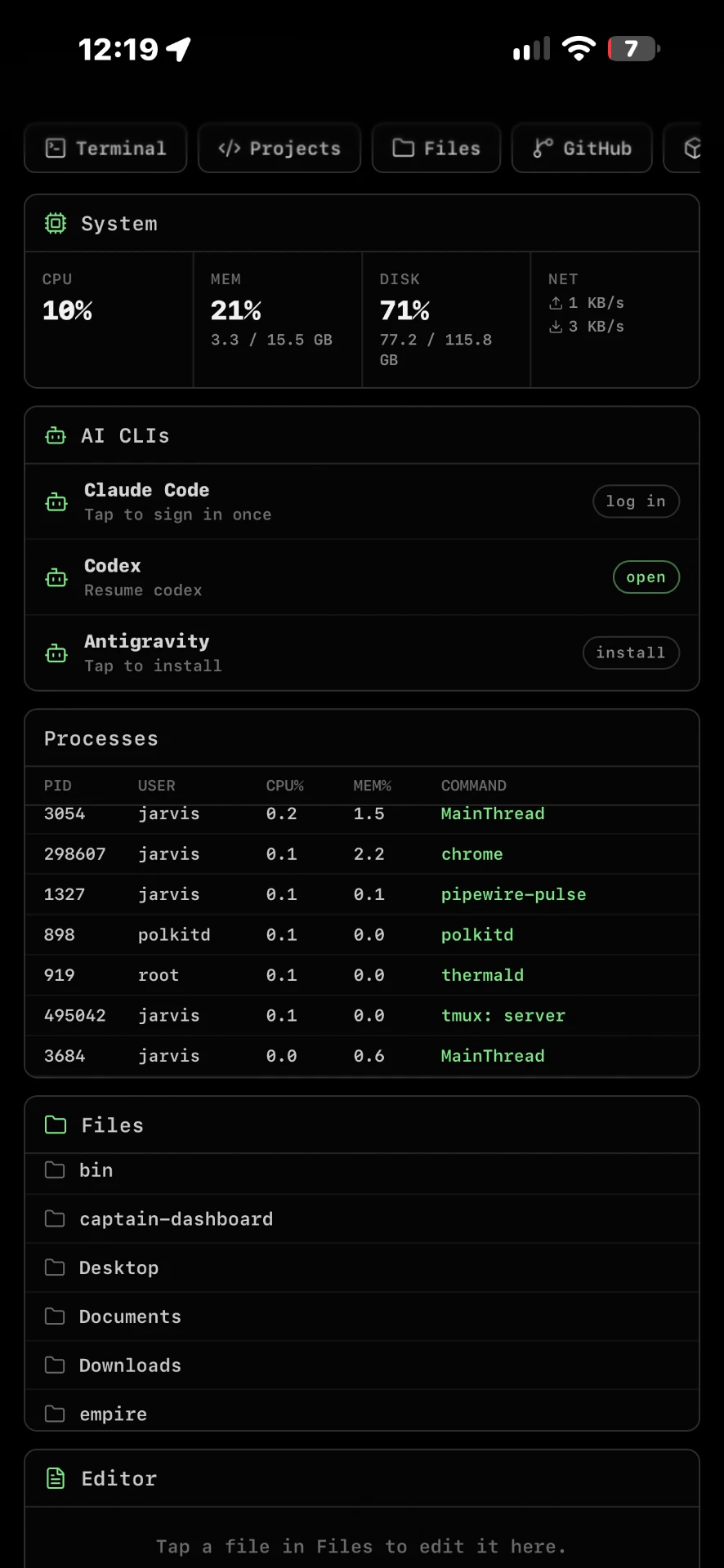Click the PID column header
The height and width of the screenshot is (1568, 724).
58,786
